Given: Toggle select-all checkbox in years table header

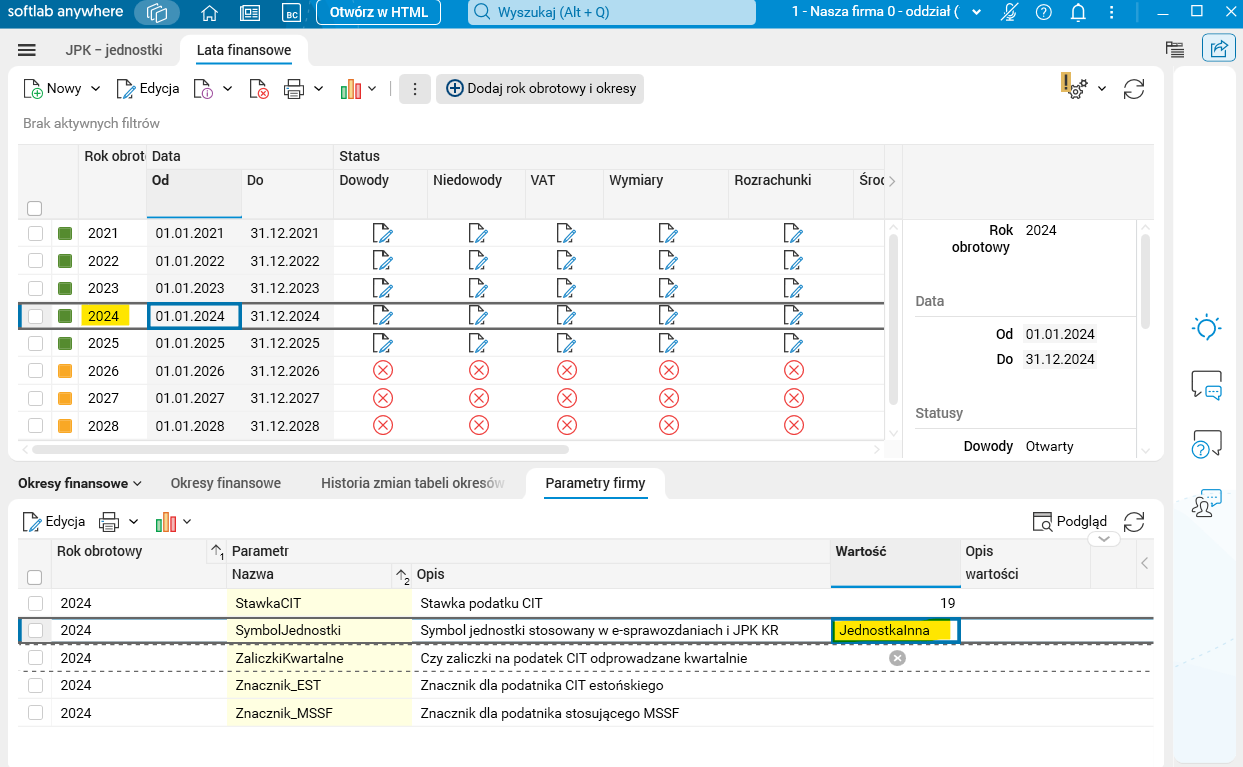Looking at the screenshot, I should (x=35, y=208).
